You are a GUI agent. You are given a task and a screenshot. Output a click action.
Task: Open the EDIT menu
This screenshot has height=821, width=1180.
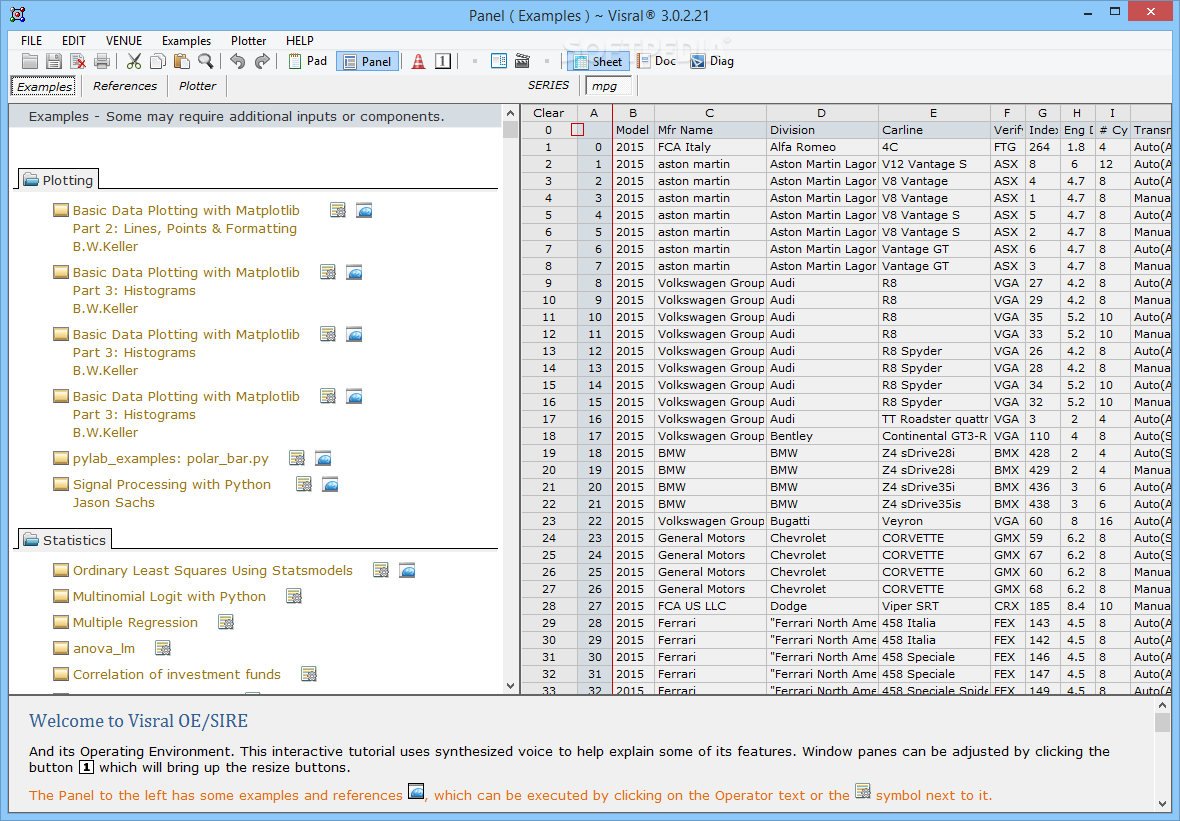(74, 41)
